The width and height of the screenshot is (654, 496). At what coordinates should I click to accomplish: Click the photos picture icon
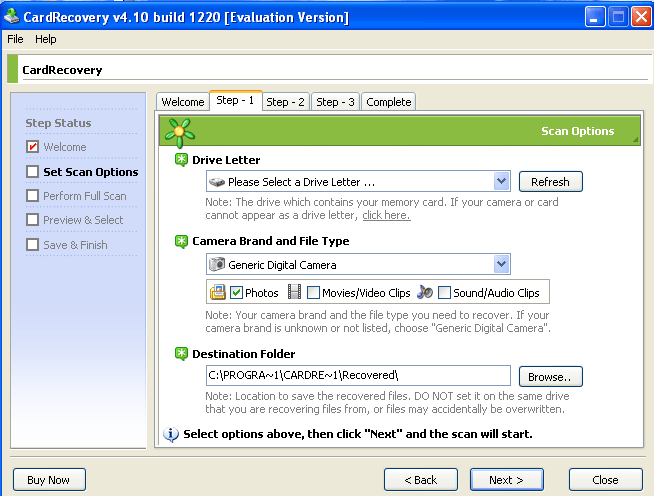coord(218,292)
